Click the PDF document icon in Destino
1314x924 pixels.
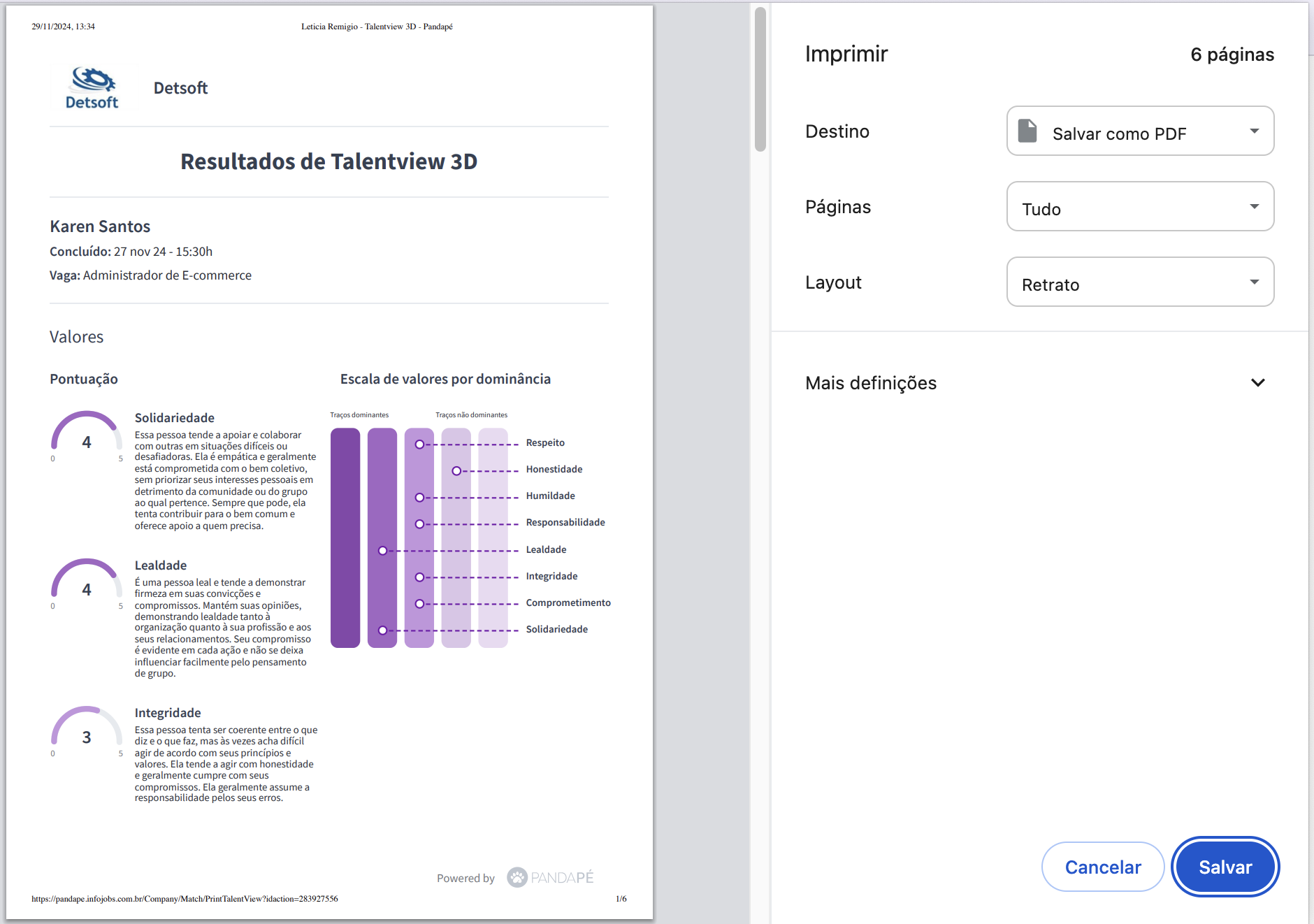point(1027,131)
